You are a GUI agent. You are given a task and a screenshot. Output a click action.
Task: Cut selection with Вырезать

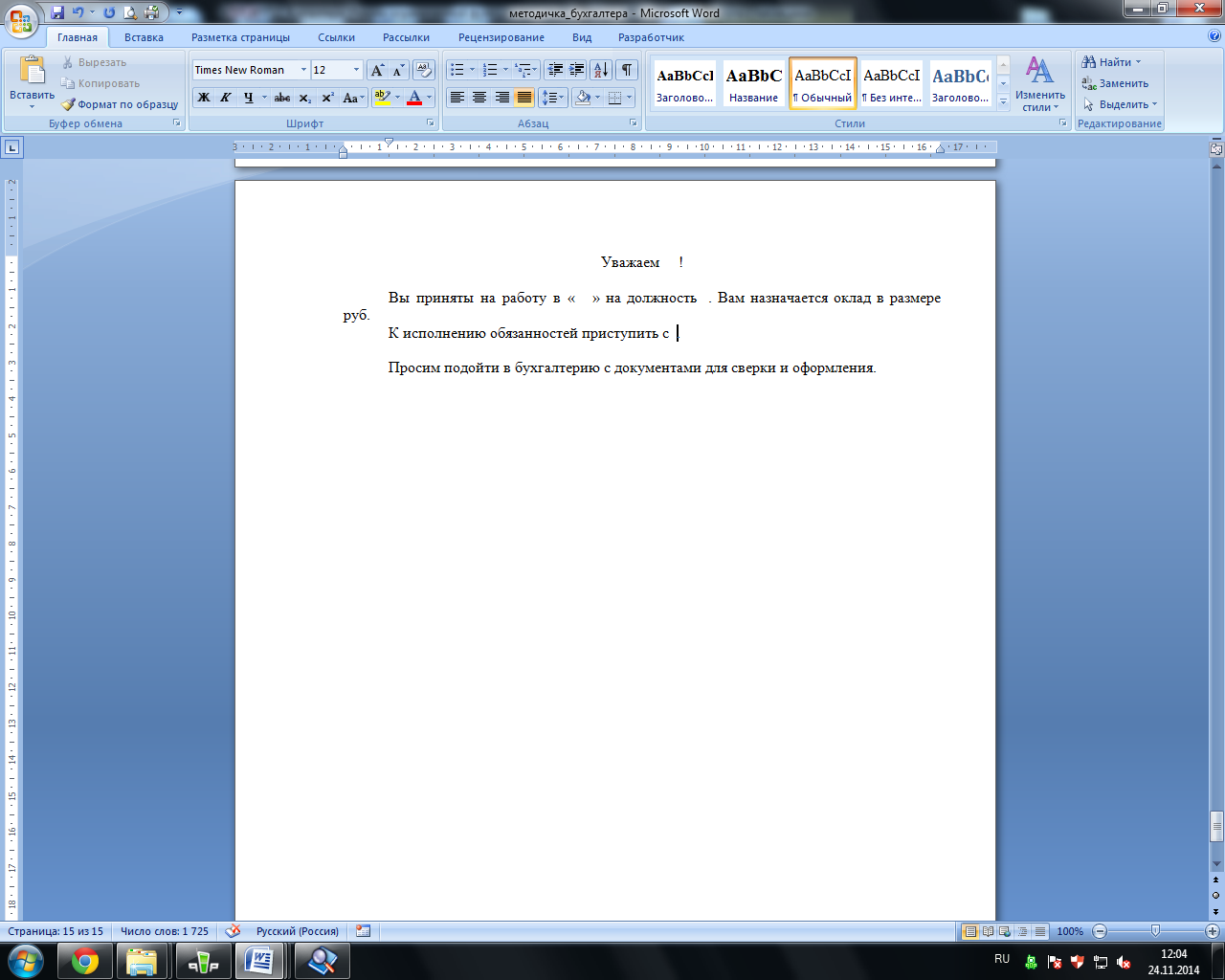tap(94, 62)
